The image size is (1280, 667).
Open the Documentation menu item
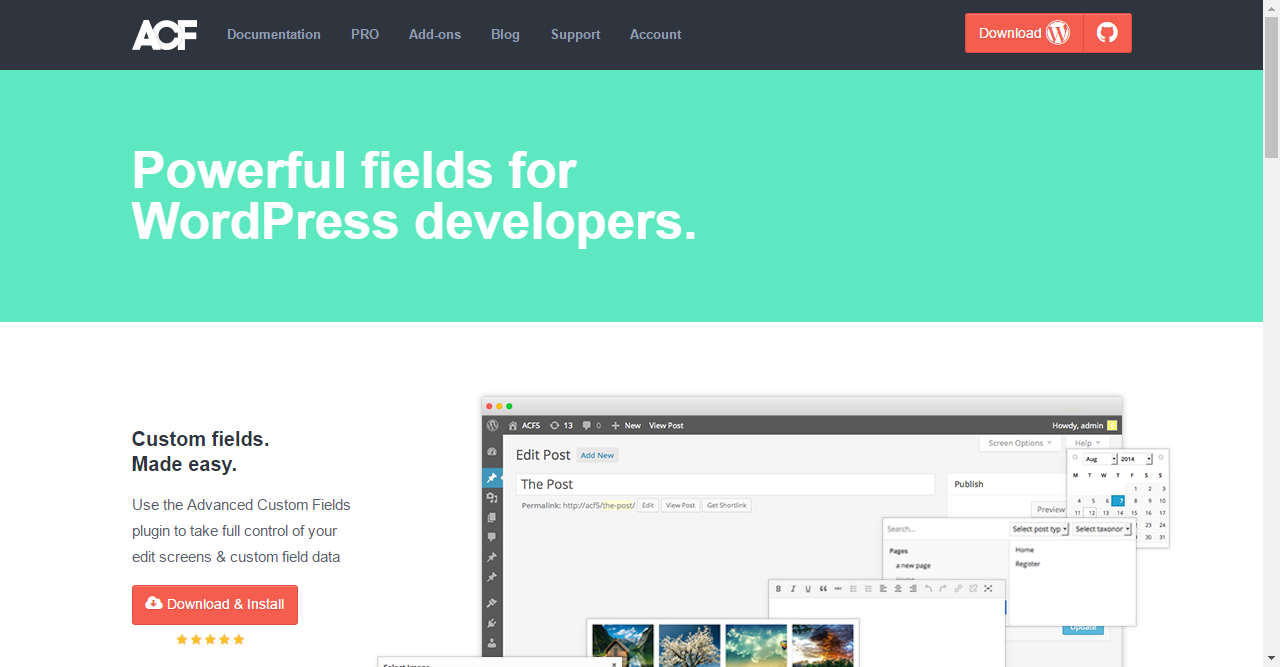pyautogui.click(x=273, y=34)
